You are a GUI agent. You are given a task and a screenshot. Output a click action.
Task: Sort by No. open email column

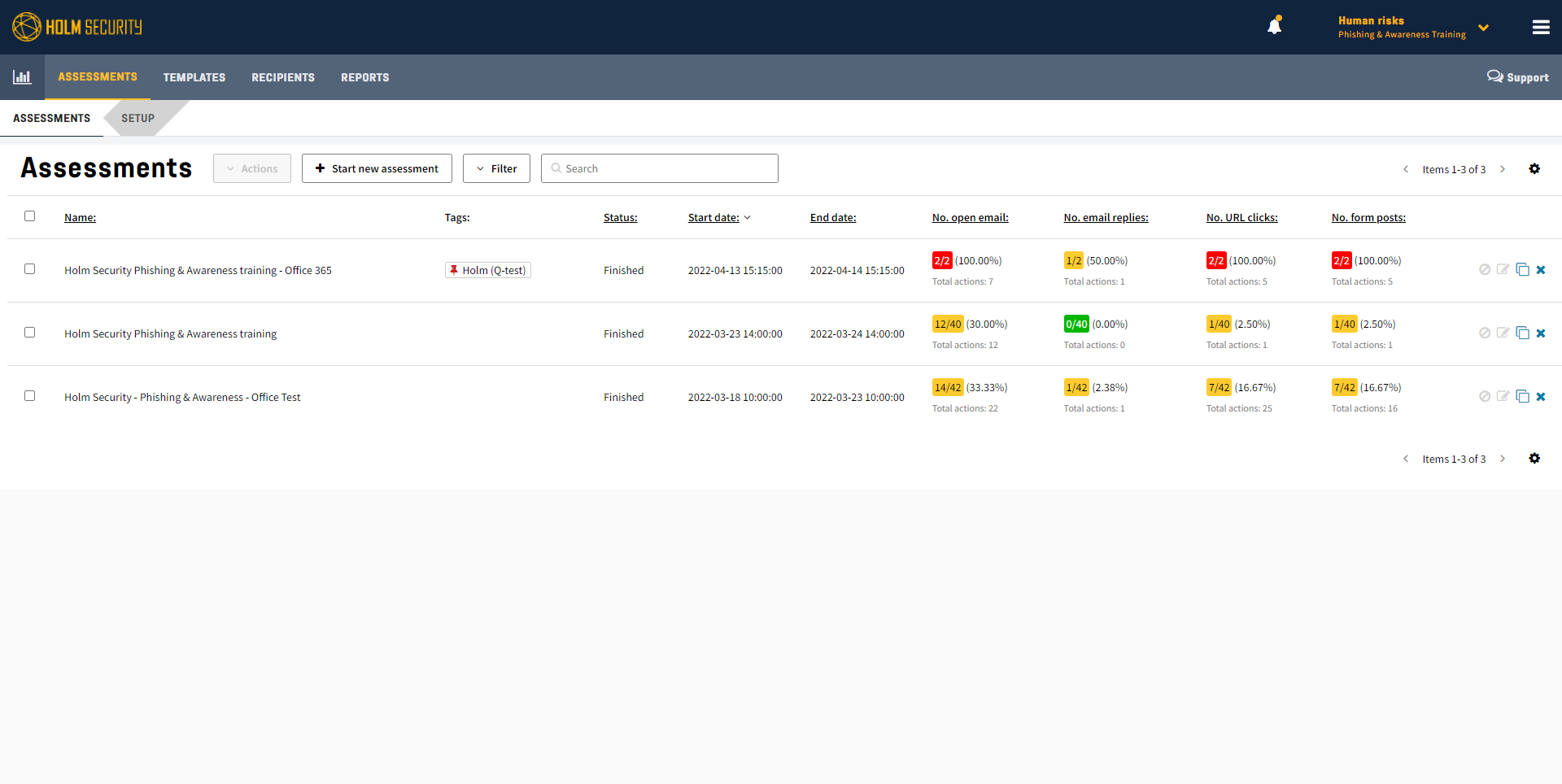pyautogui.click(x=971, y=217)
